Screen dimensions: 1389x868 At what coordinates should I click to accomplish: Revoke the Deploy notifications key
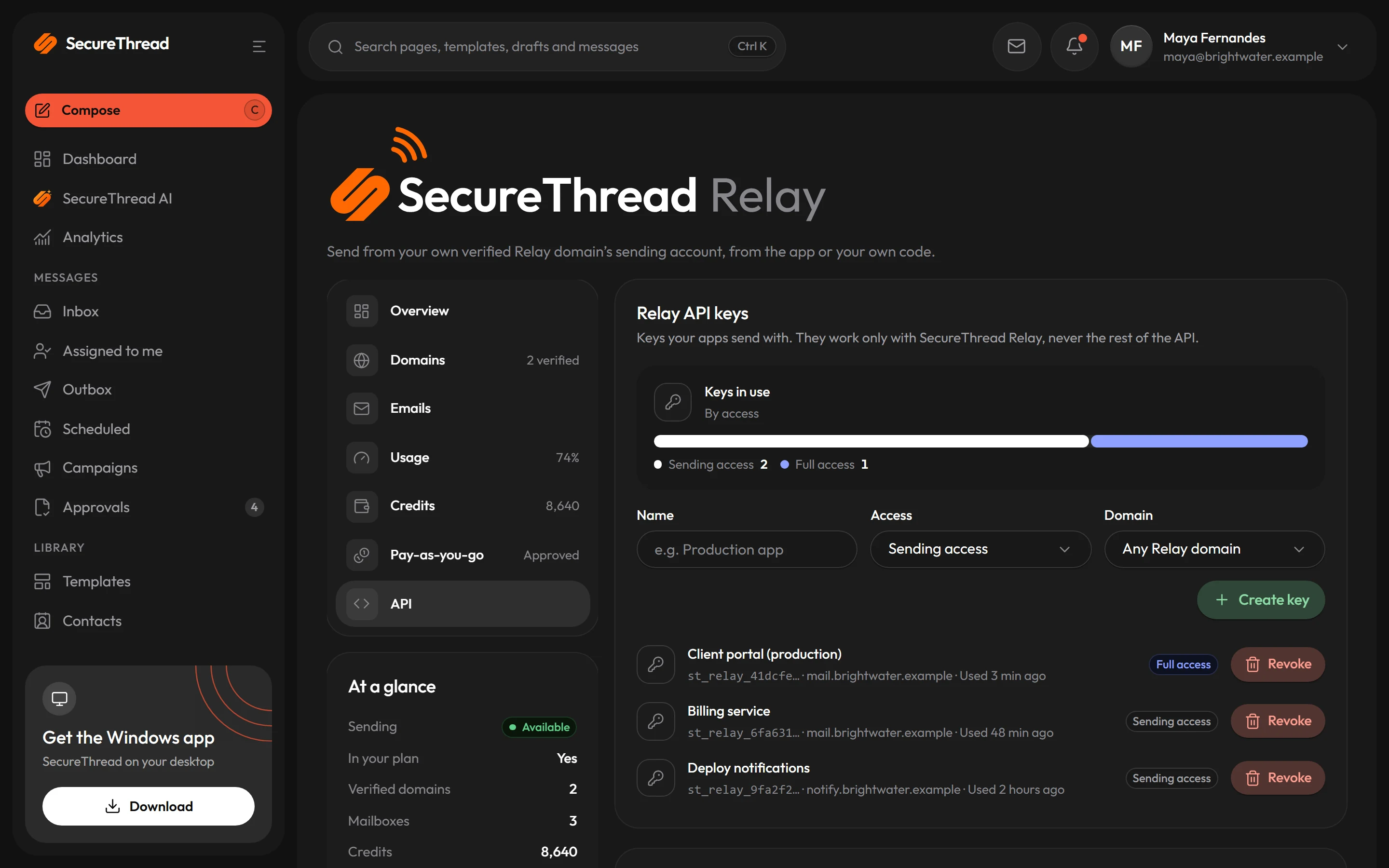click(1278, 778)
